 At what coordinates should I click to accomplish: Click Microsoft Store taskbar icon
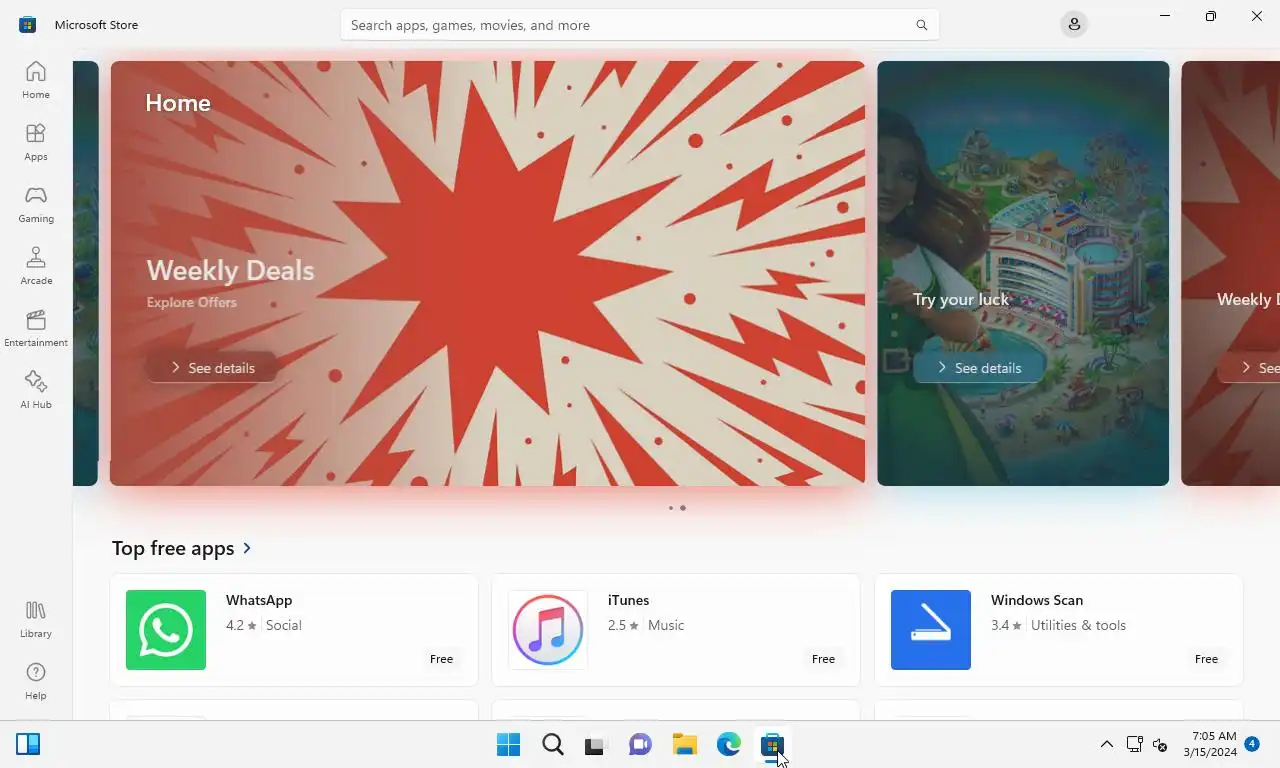click(772, 745)
